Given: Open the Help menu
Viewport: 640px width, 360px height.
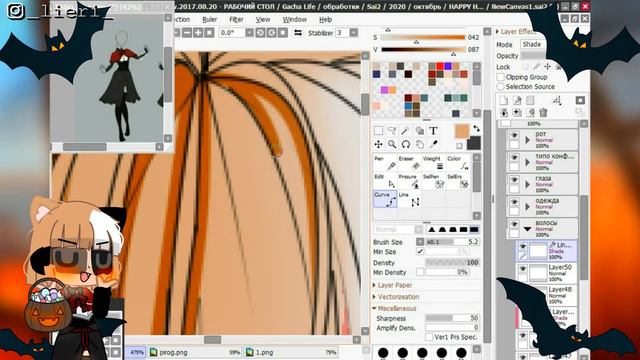Looking at the screenshot, I should (325, 19).
